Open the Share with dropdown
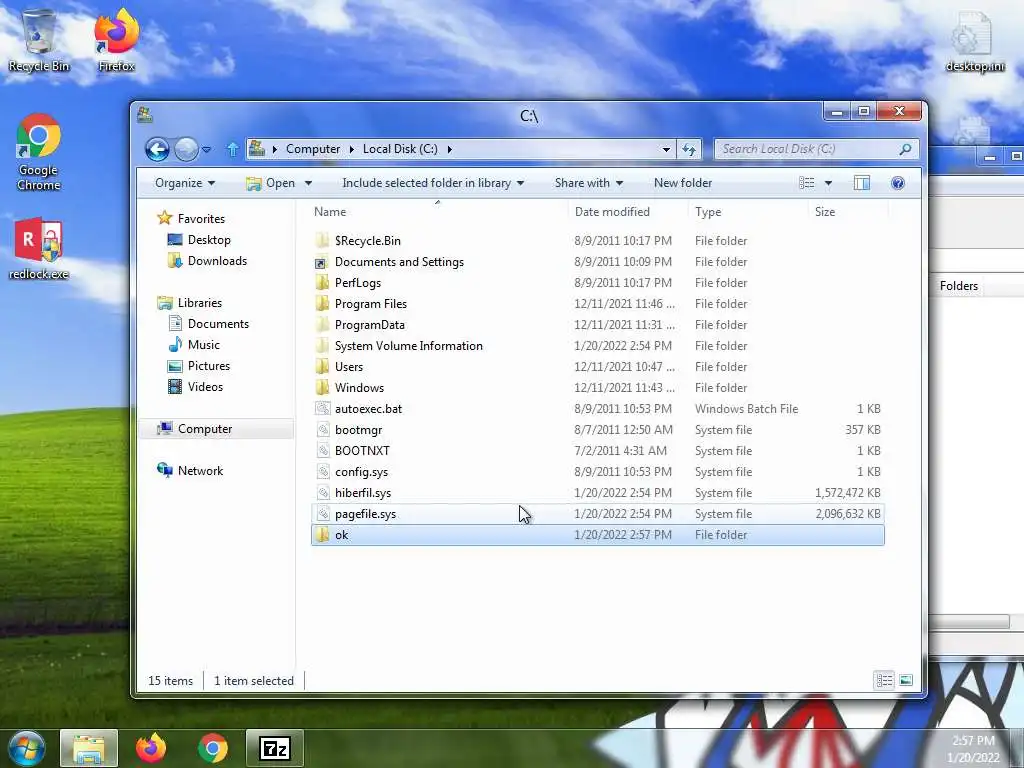The image size is (1024, 768). coord(589,183)
